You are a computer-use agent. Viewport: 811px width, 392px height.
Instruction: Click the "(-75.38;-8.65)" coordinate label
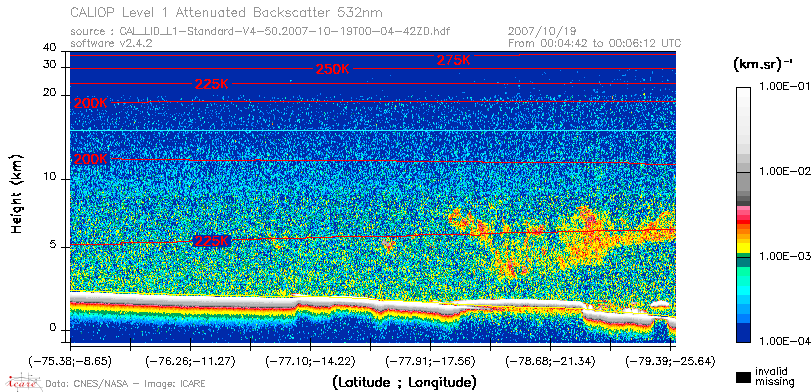[x=70, y=361]
